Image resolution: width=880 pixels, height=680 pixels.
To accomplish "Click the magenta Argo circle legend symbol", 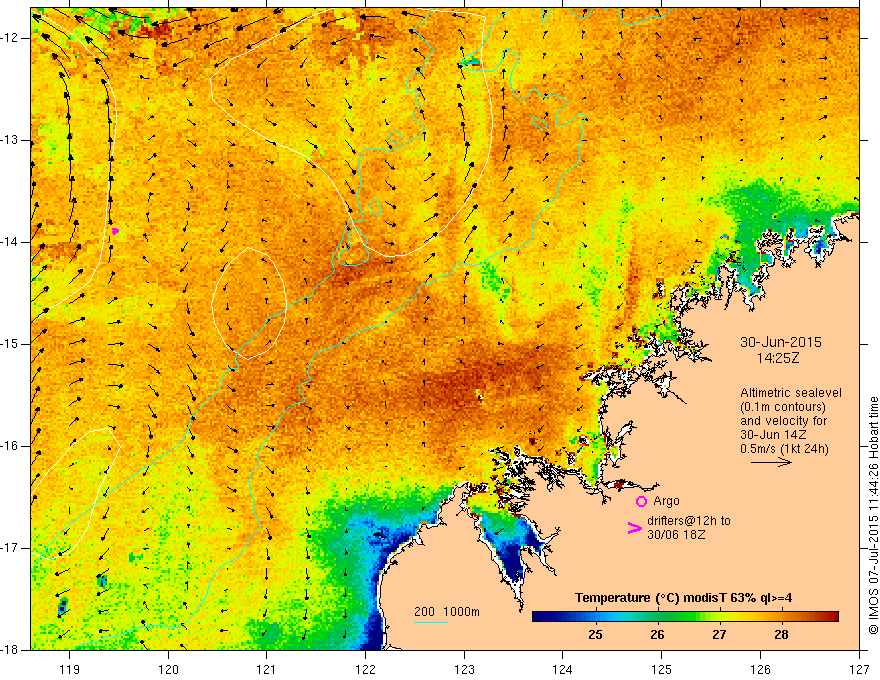I will tap(641, 501).
